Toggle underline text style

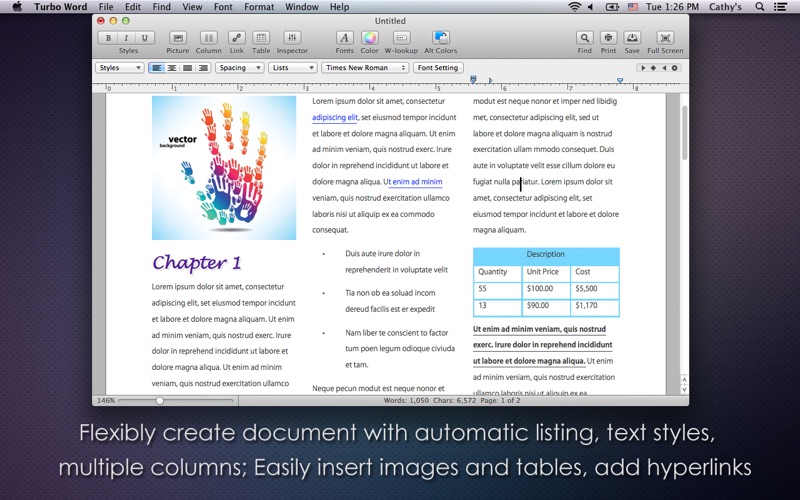point(145,38)
